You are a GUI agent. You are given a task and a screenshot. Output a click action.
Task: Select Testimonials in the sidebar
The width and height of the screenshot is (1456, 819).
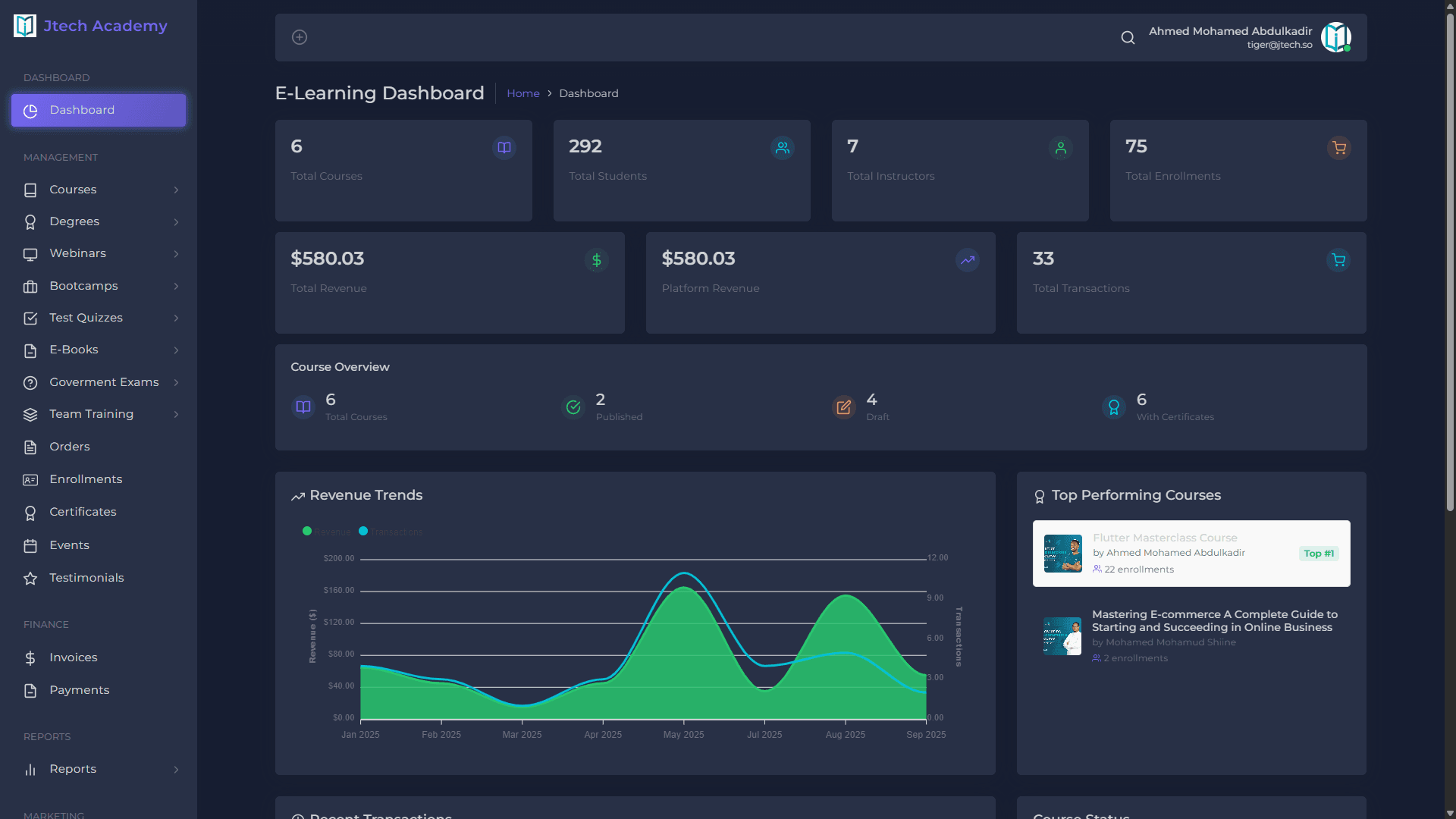click(x=86, y=578)
